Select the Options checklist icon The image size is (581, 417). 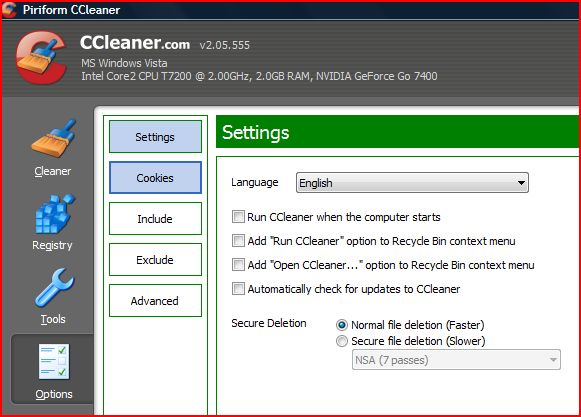54,361
